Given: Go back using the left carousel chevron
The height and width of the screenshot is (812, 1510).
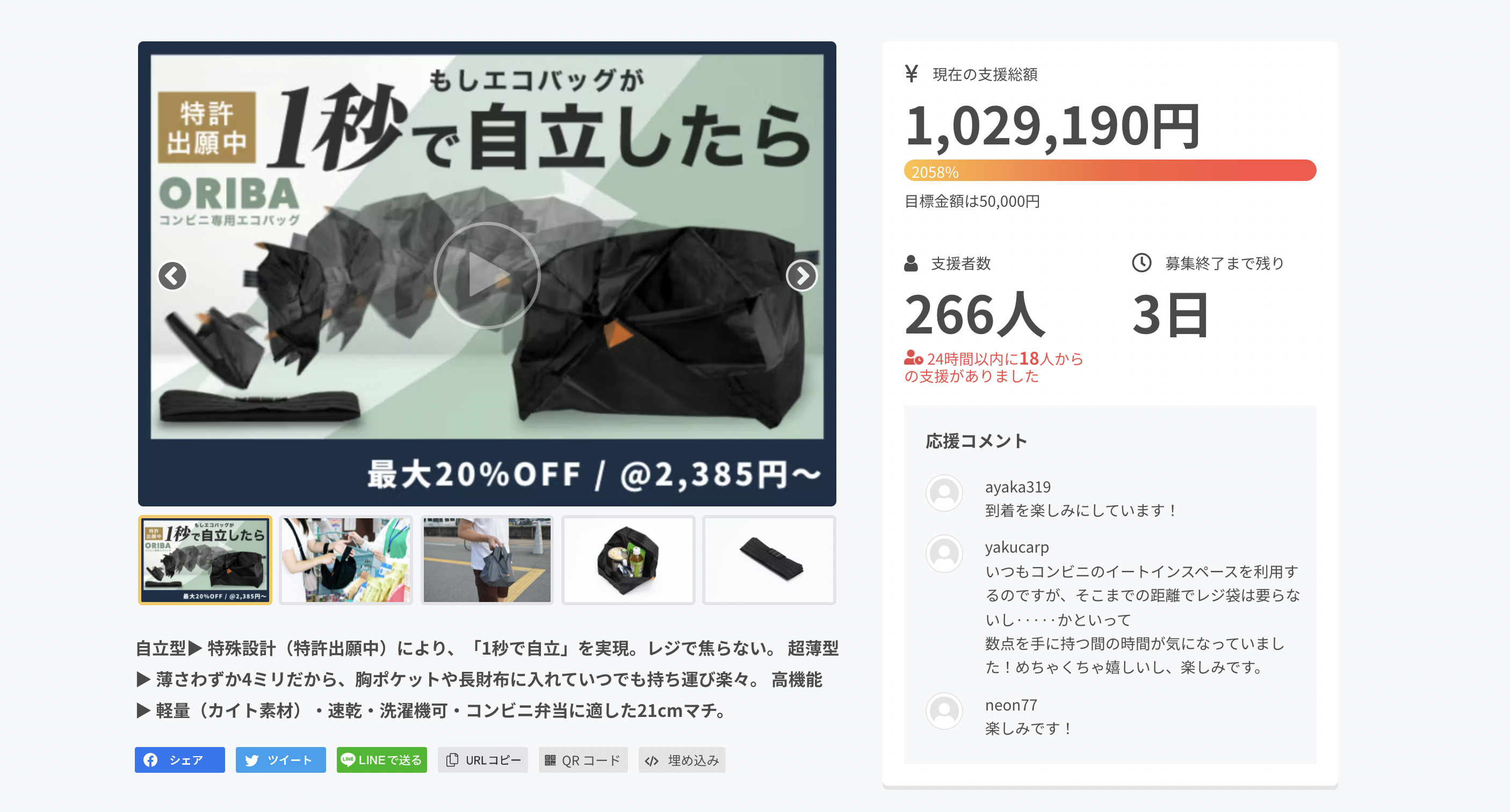Looking at the screenshot, I should (x=172, y=275).
